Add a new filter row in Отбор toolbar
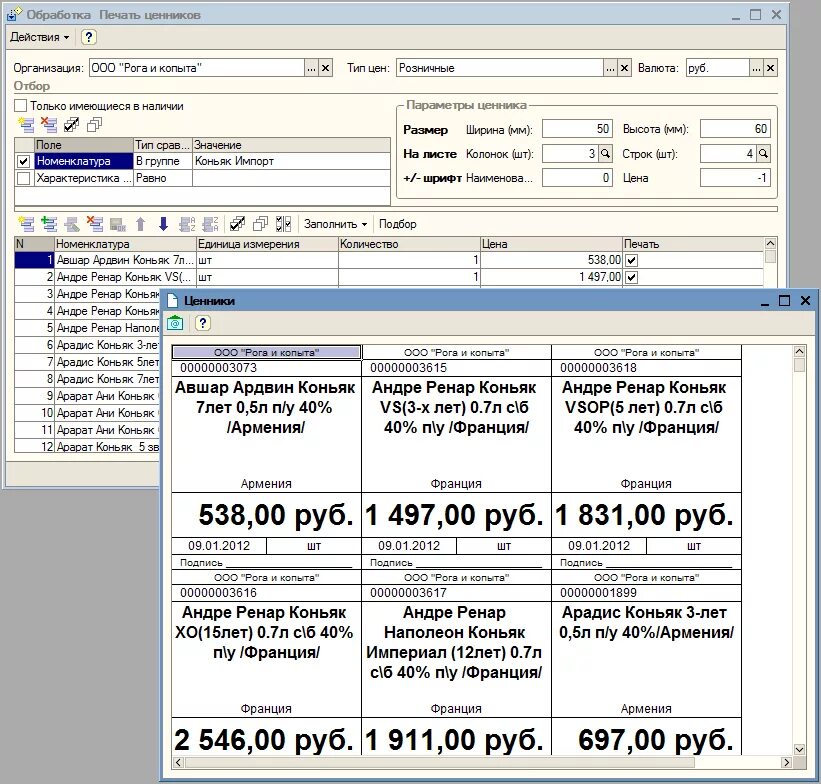 pos(26,125)
